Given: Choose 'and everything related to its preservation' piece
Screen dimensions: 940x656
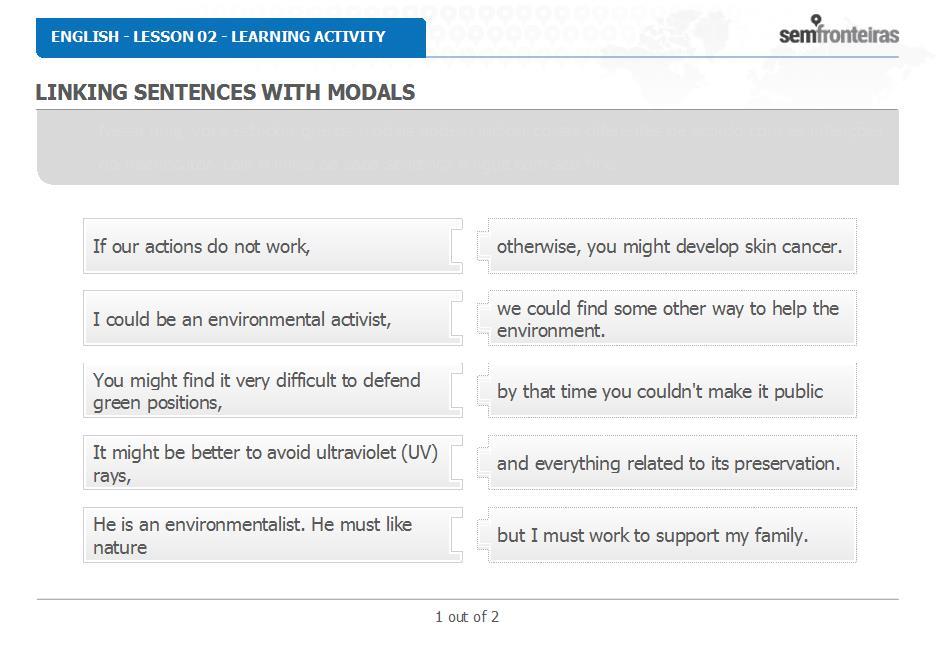Looking at the screenshot, I should pos(670,463).
